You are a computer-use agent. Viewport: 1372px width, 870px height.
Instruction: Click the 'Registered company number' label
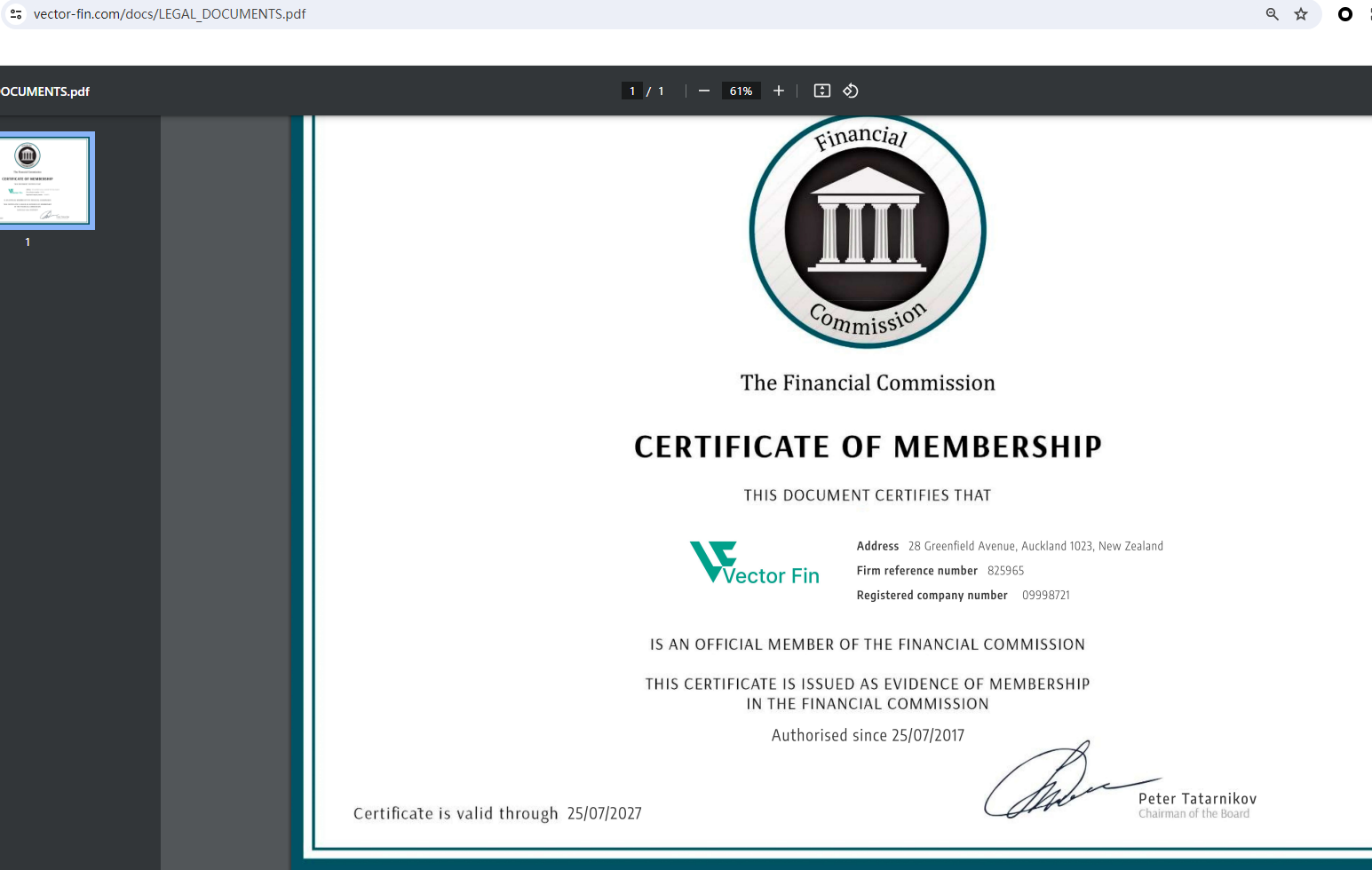(x=932, y=596)
